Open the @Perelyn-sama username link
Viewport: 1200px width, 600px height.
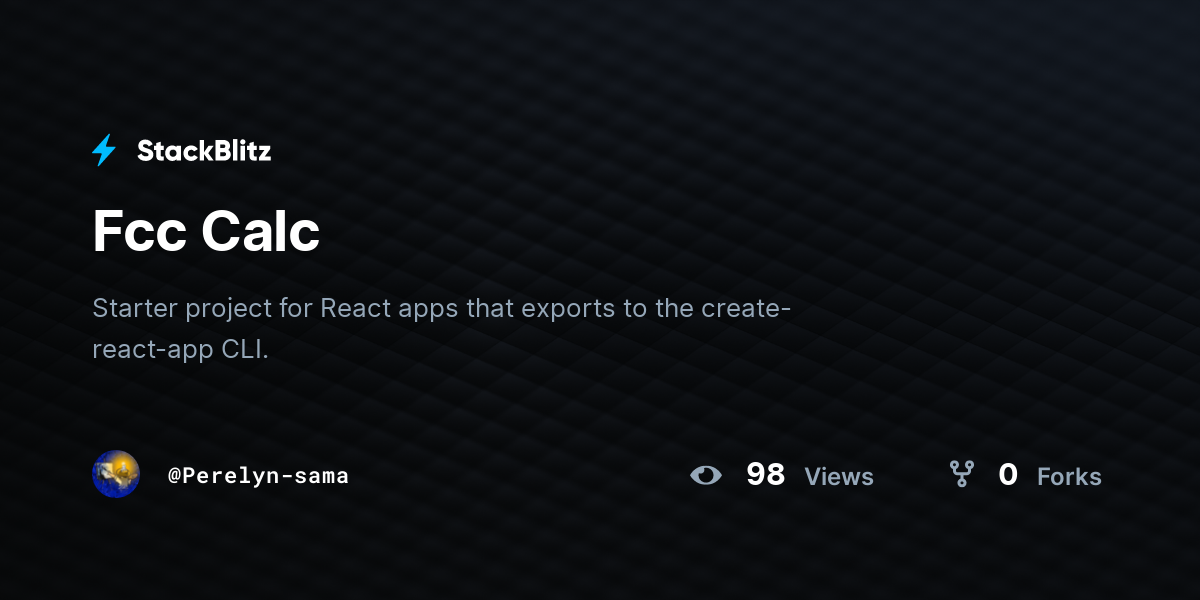258,476
